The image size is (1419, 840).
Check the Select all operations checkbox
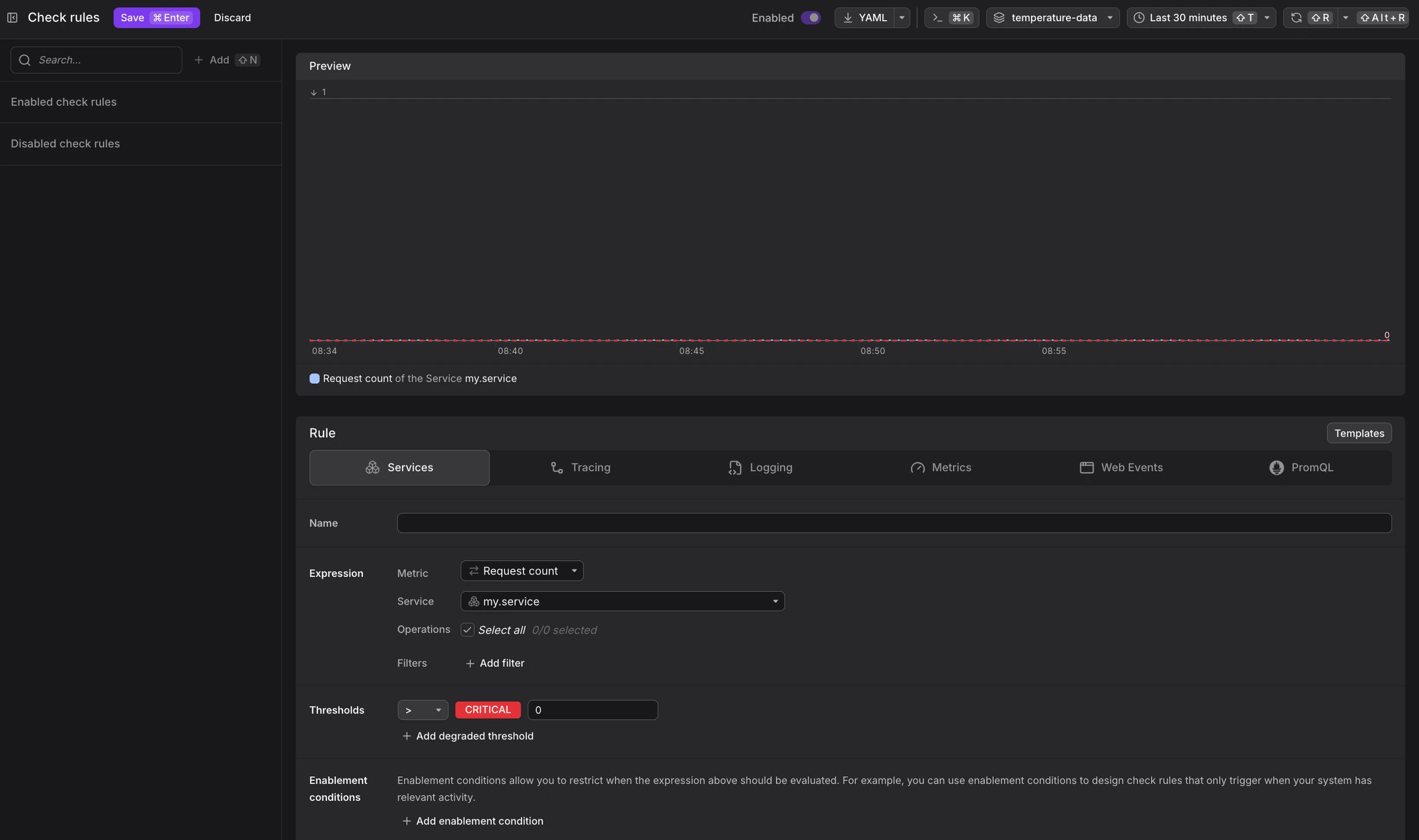pyautogui.click(x=467, y=630)
